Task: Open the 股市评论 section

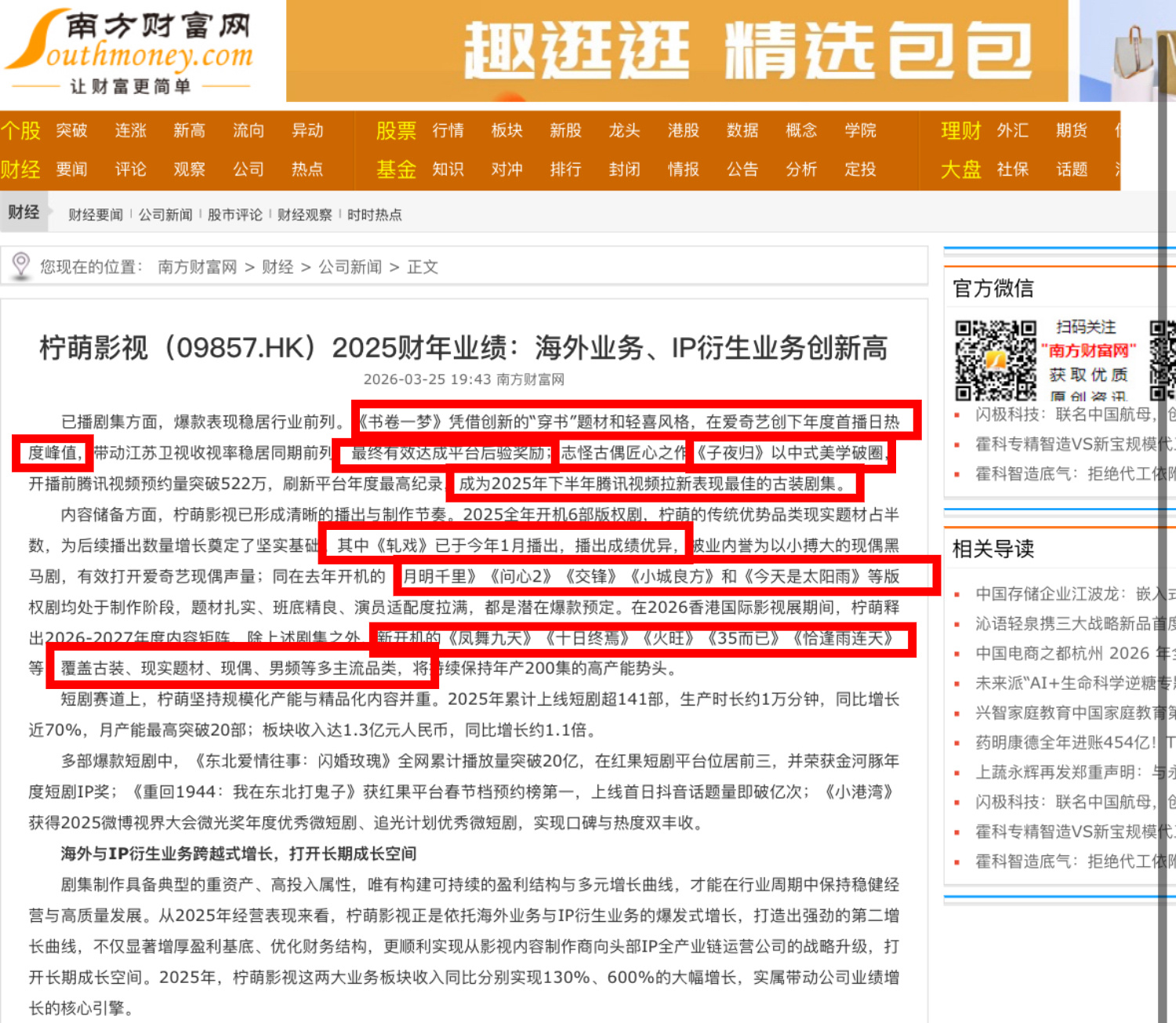Action: tap(234, 214)
